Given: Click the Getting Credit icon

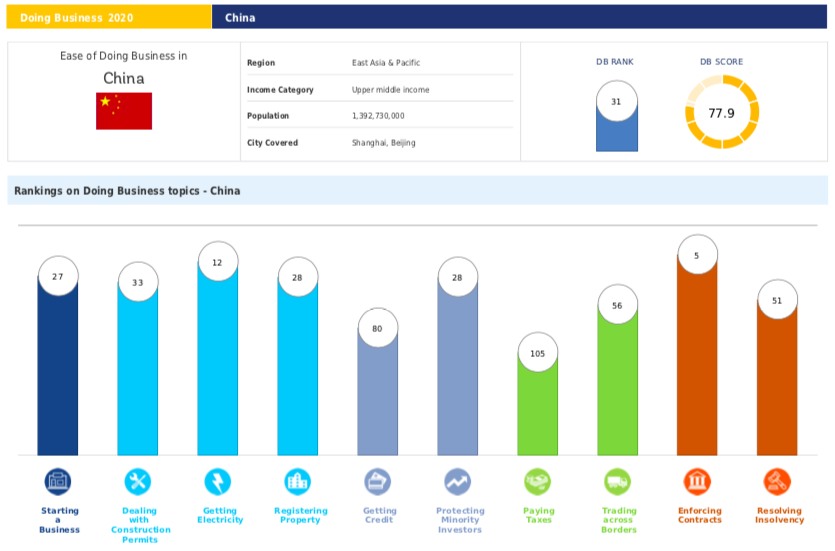Looking at the screenshot, I should 378,482.
